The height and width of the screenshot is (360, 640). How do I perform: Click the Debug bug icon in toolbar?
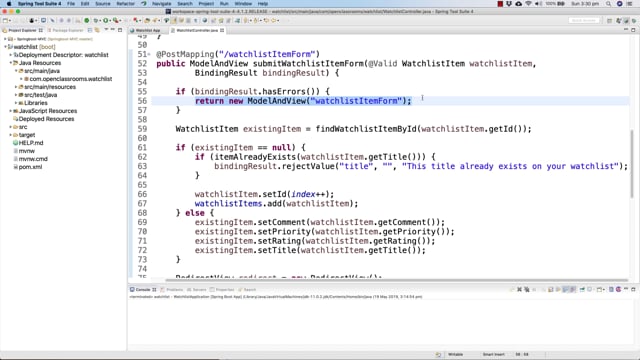[96, 20]
